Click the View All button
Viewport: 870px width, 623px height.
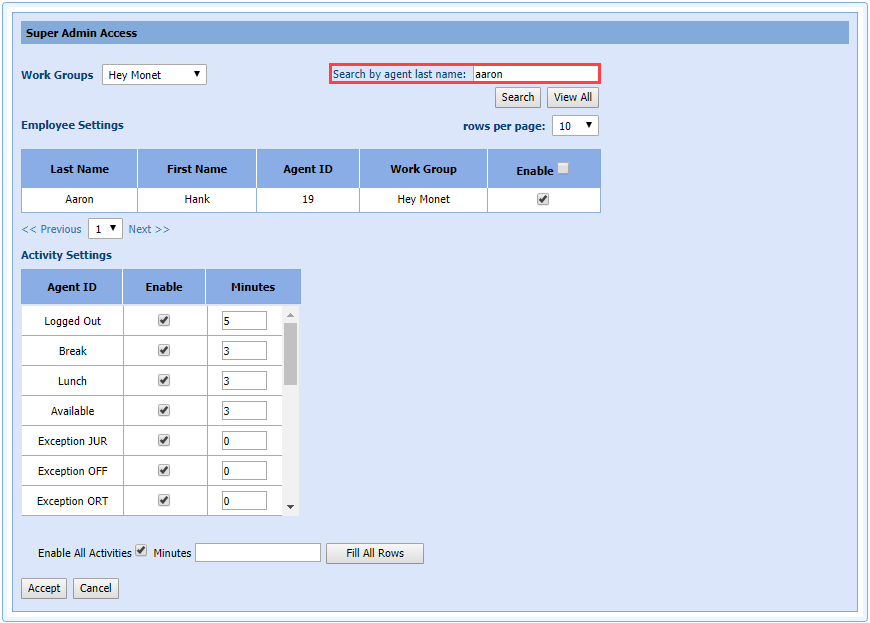[x=572, y=97]
